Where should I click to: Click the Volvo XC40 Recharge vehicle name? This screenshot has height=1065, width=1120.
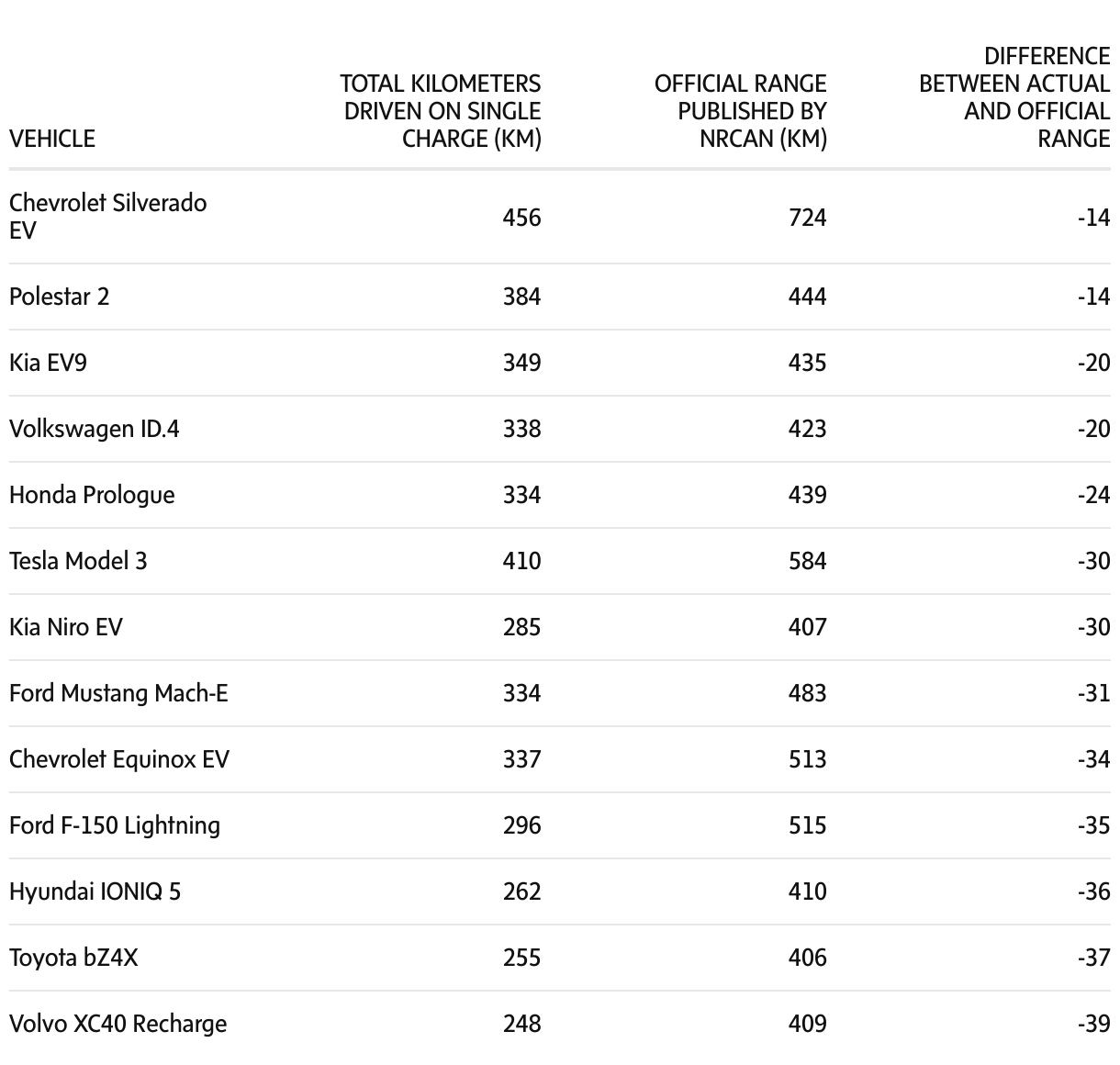[x=118, y=1024]
